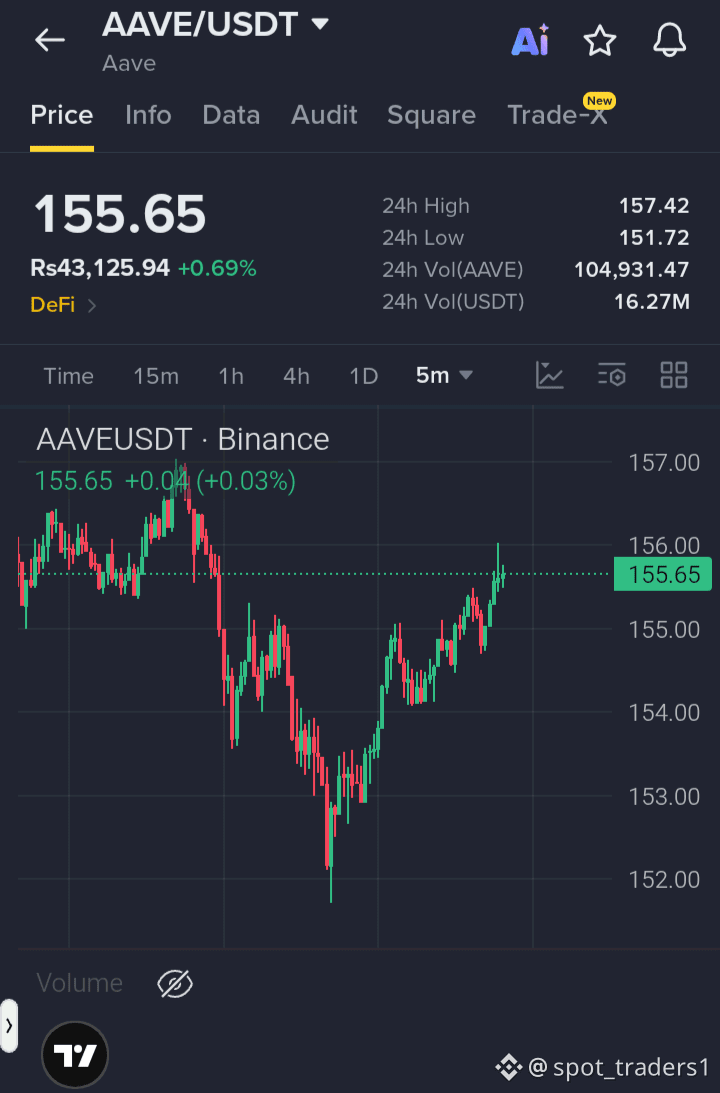Open the AI assistant icon
This screenshot has width=720, height=1093.
pos(530,40)
